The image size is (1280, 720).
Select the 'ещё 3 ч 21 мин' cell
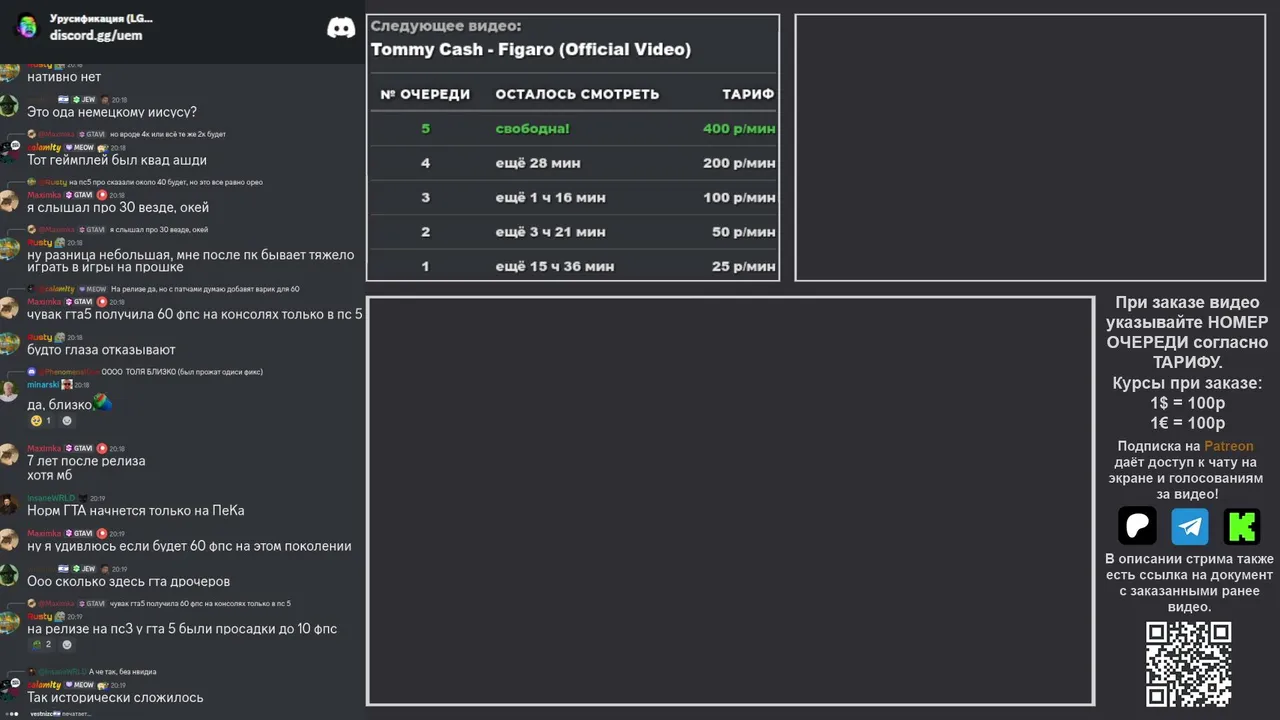[550, 232]
